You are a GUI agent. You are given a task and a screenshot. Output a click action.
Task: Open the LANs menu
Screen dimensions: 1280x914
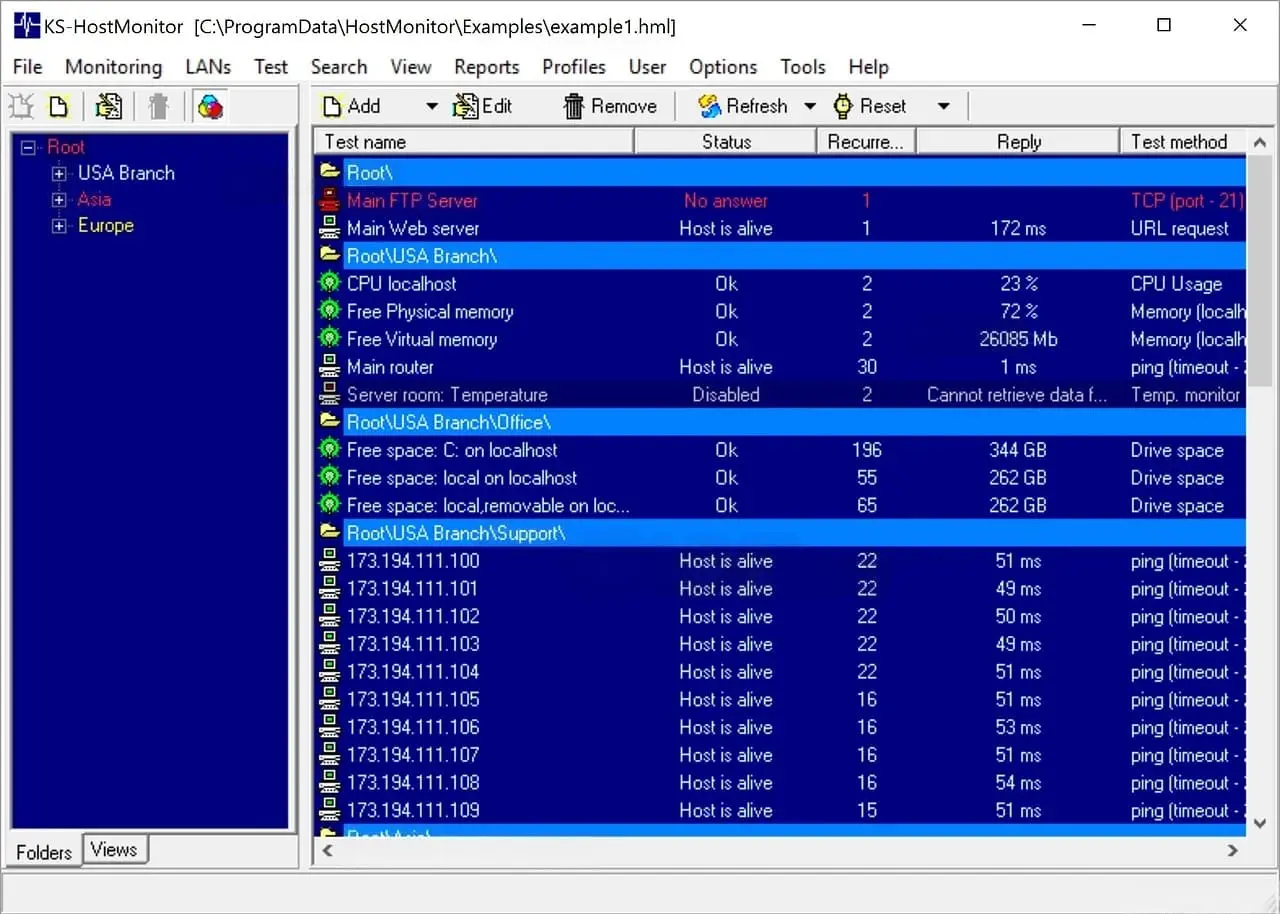tap(208, 67)
